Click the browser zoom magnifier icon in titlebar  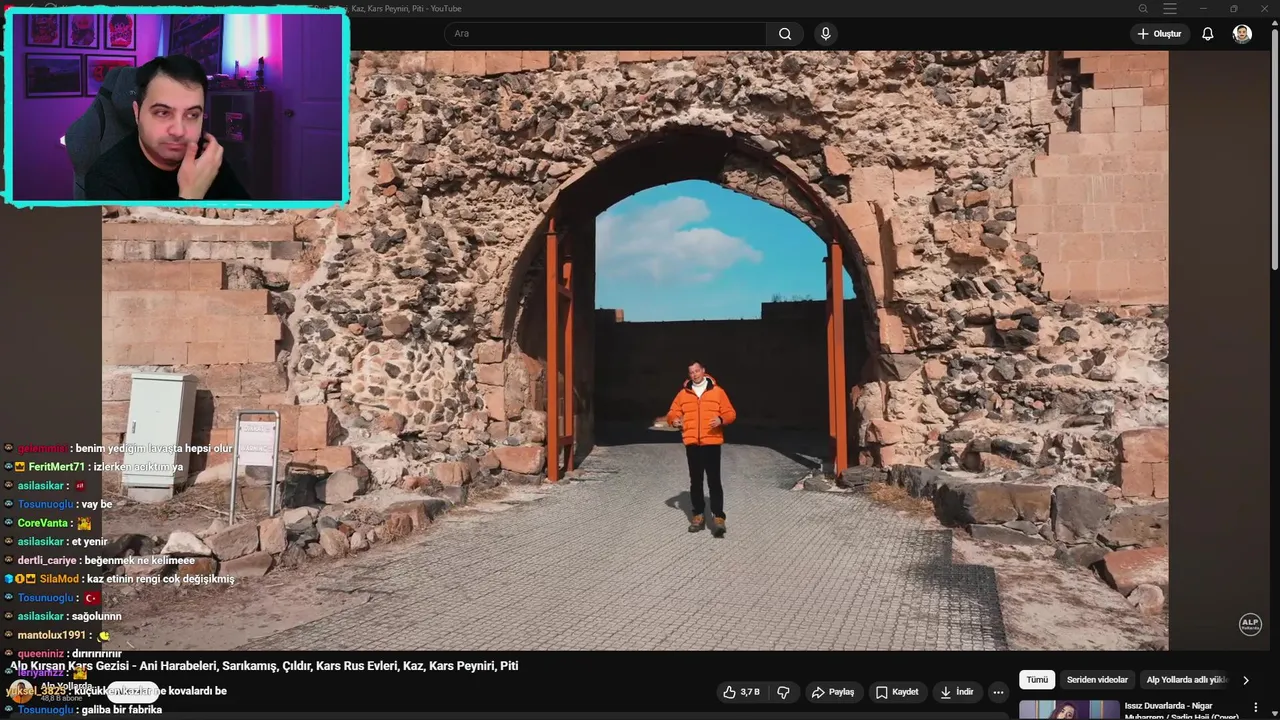(1143, 9)
